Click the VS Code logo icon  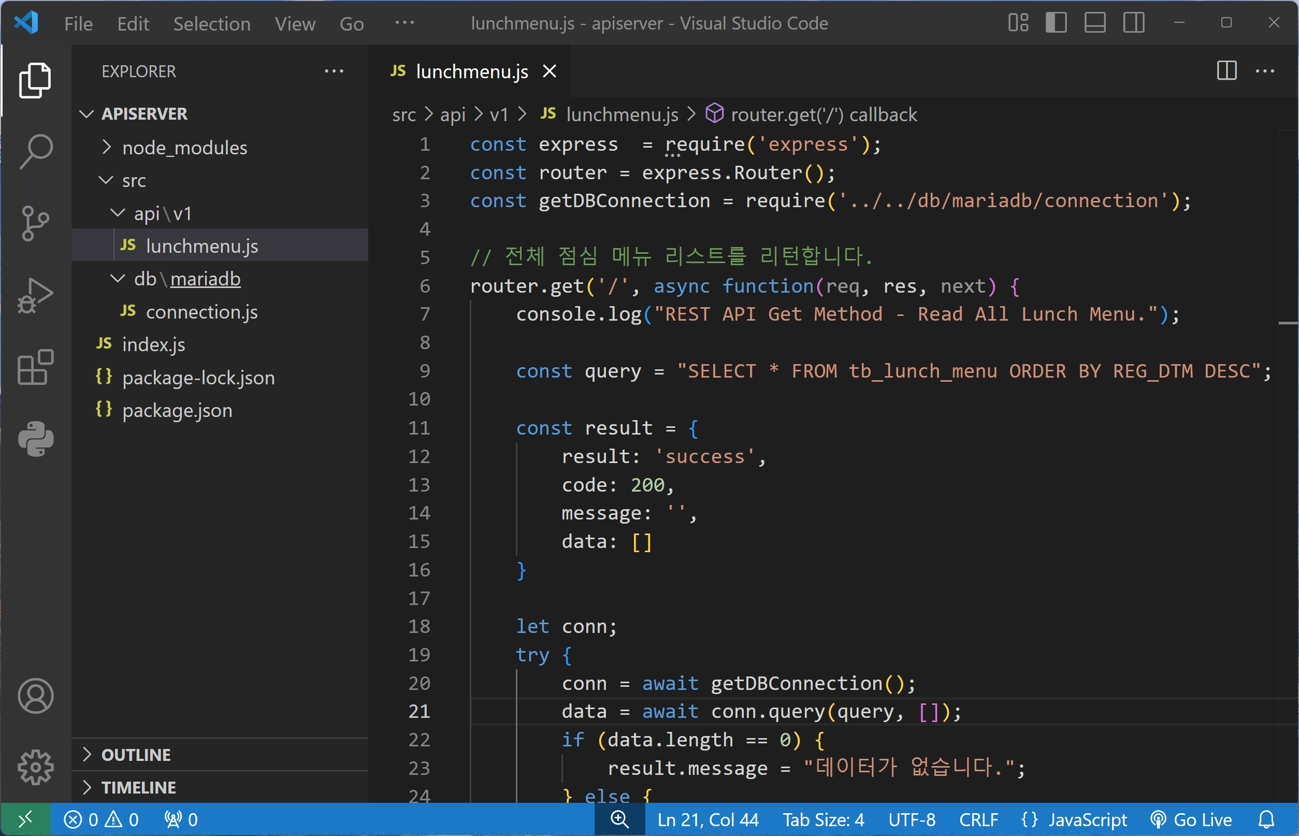point(26,22)
